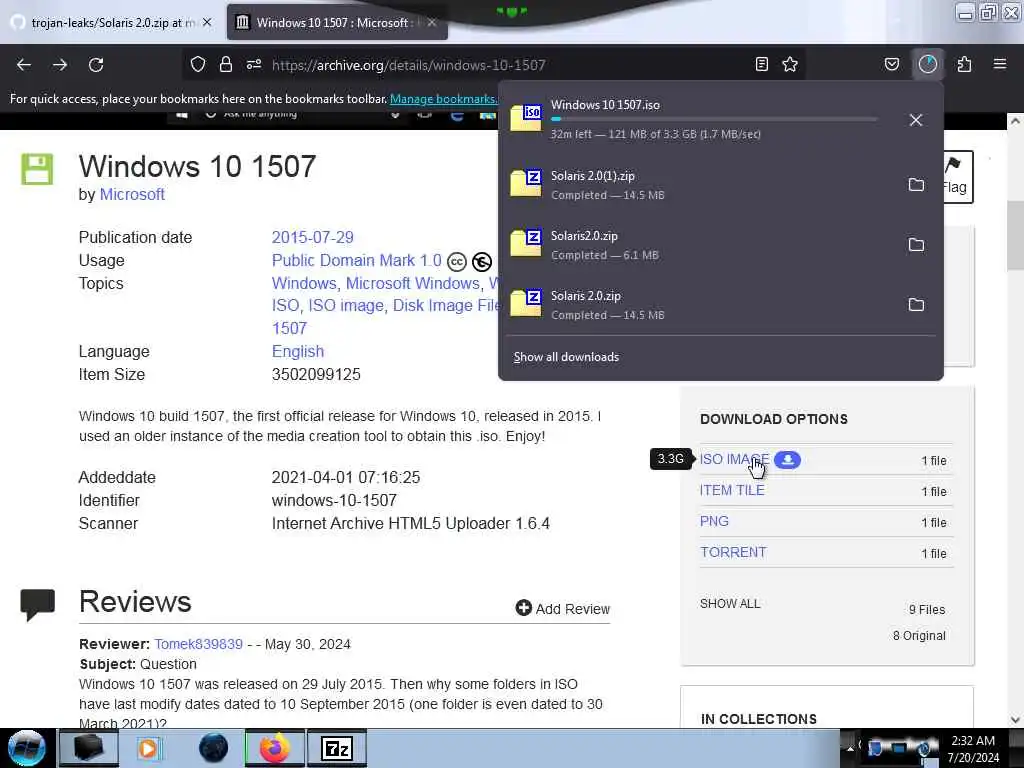Open Firefox application menu
The width and height of the screenshot is (1024, 768).
tap(1000, 64)
